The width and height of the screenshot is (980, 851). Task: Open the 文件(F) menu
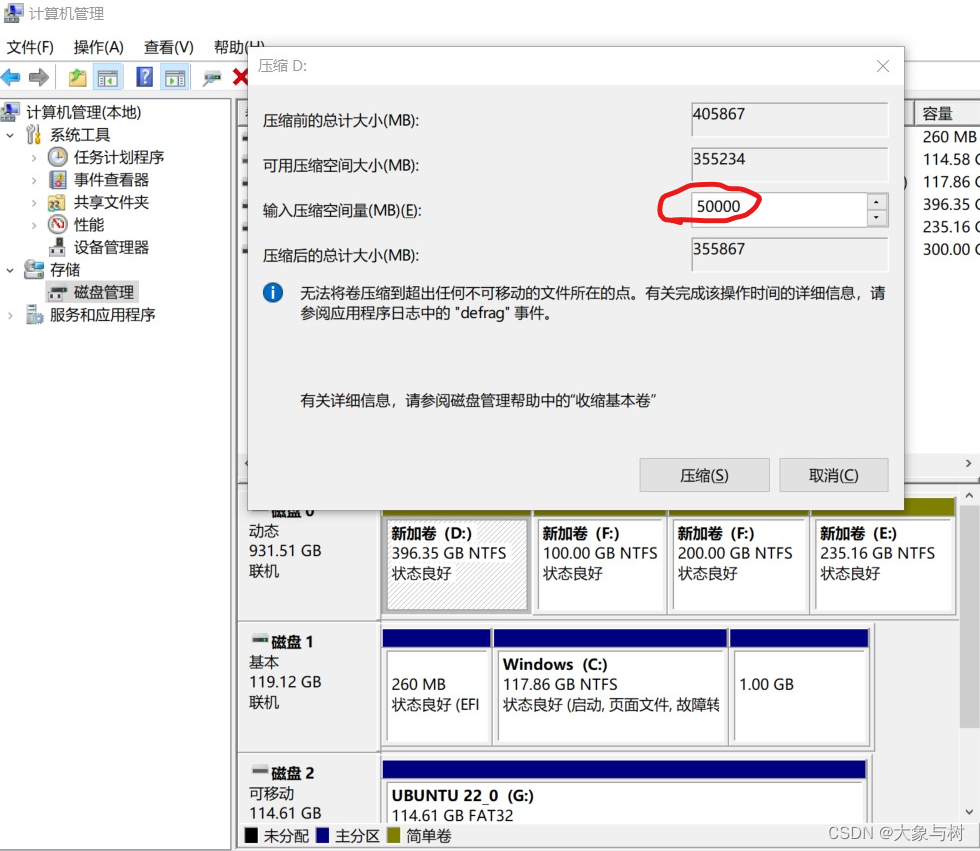30,47
